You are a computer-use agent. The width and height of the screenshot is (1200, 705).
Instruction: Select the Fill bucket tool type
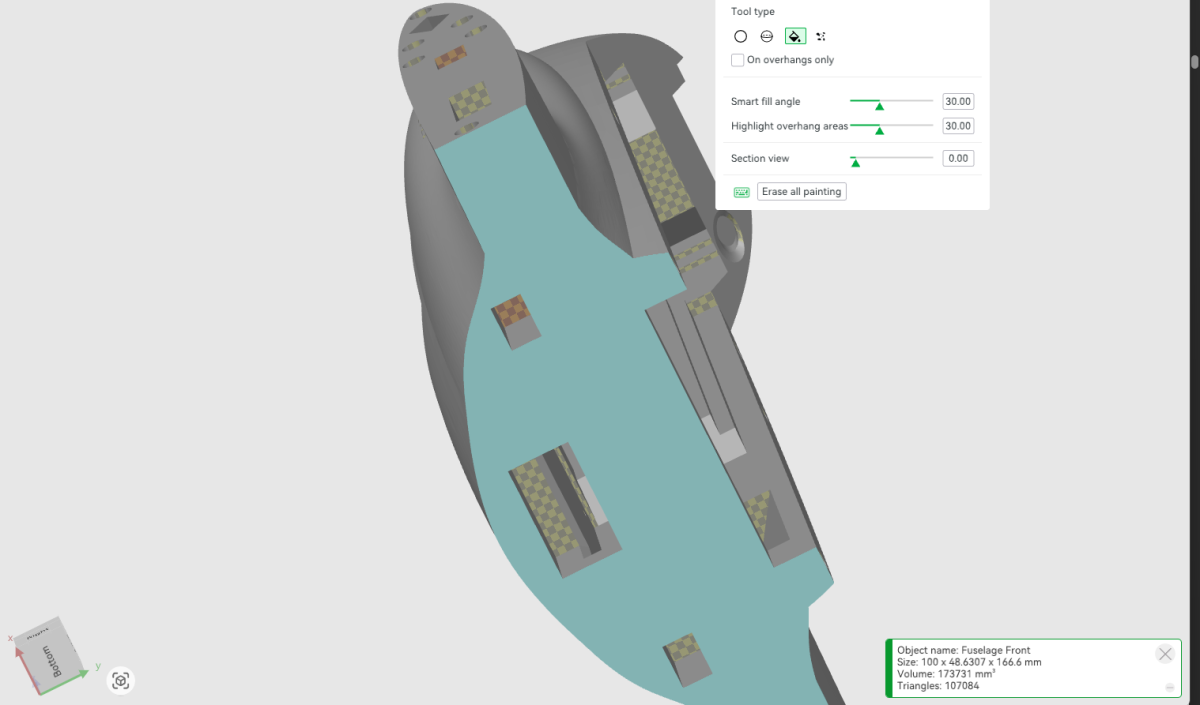point(795,36)
